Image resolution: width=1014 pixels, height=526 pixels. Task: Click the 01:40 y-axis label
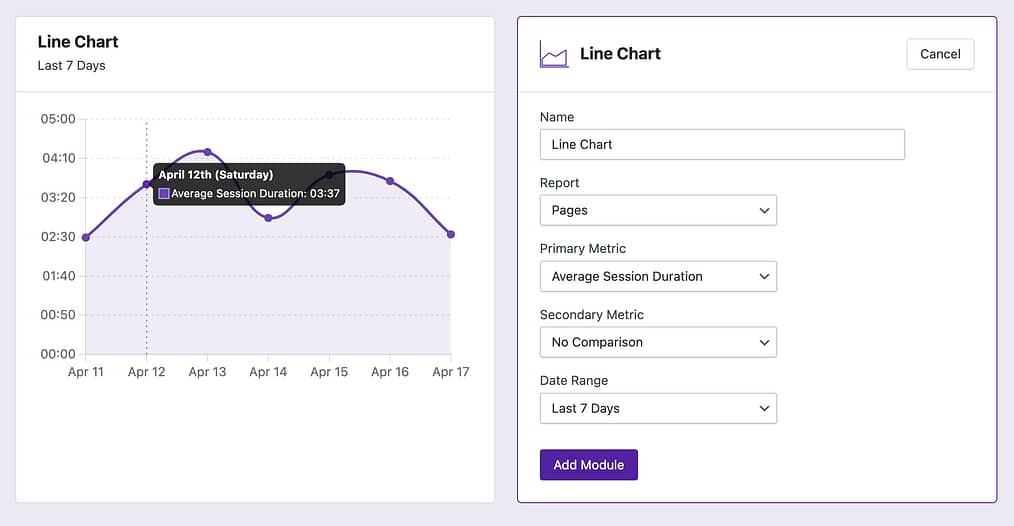pos(58,276)
